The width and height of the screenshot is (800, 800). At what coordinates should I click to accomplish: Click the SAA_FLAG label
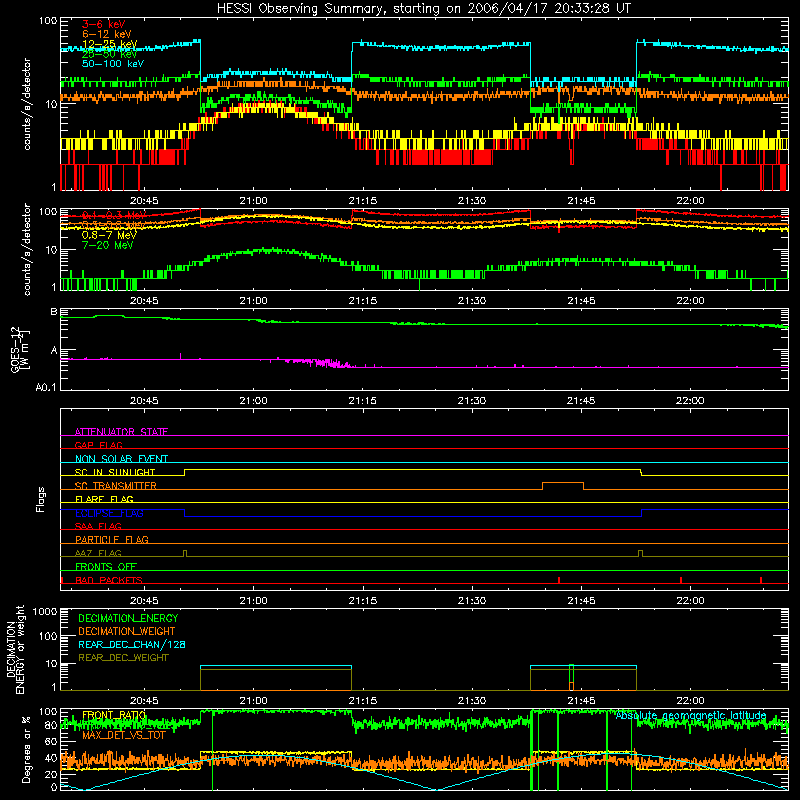click(98, 526)
